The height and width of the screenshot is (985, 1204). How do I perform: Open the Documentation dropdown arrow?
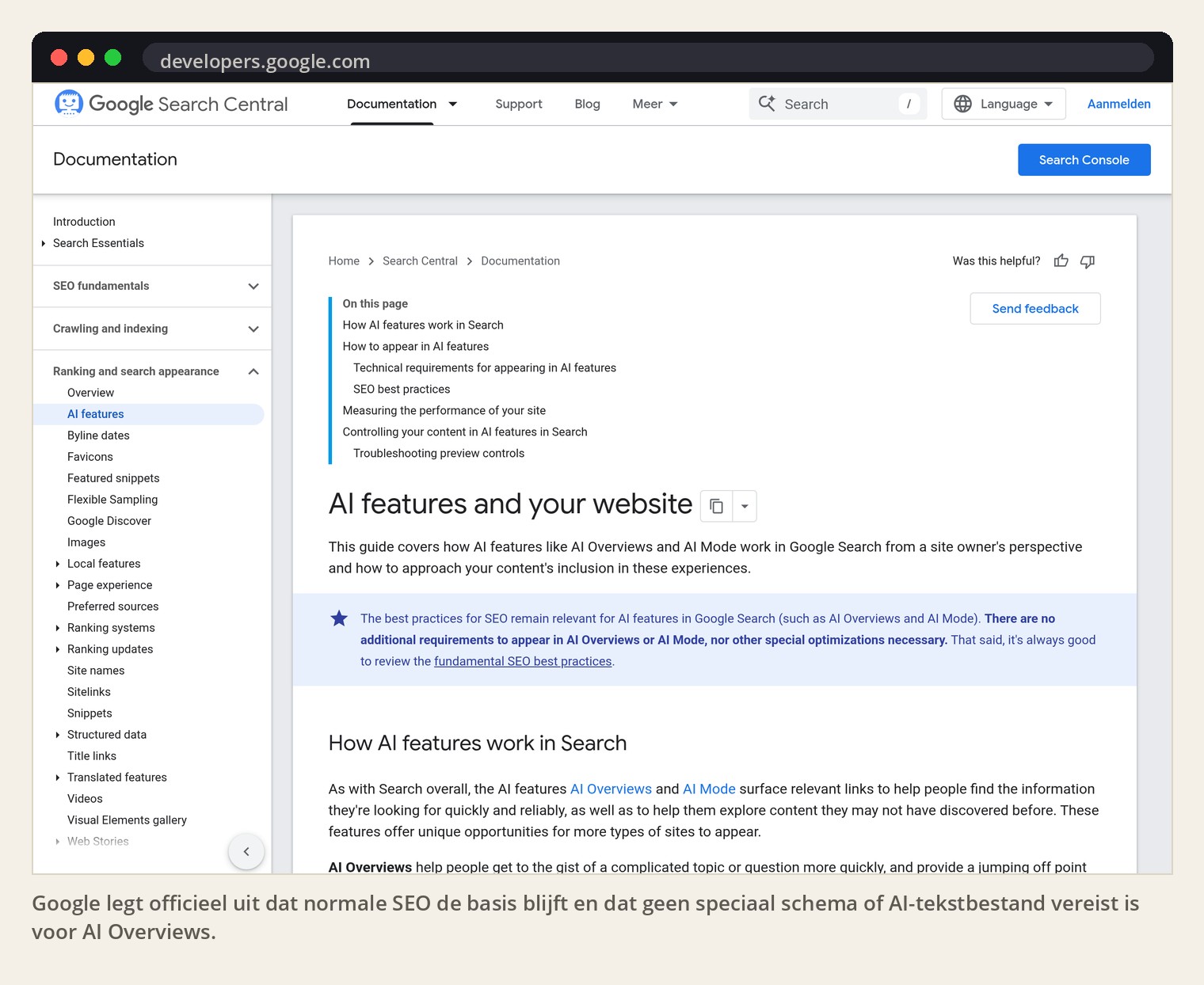(453, 104)
